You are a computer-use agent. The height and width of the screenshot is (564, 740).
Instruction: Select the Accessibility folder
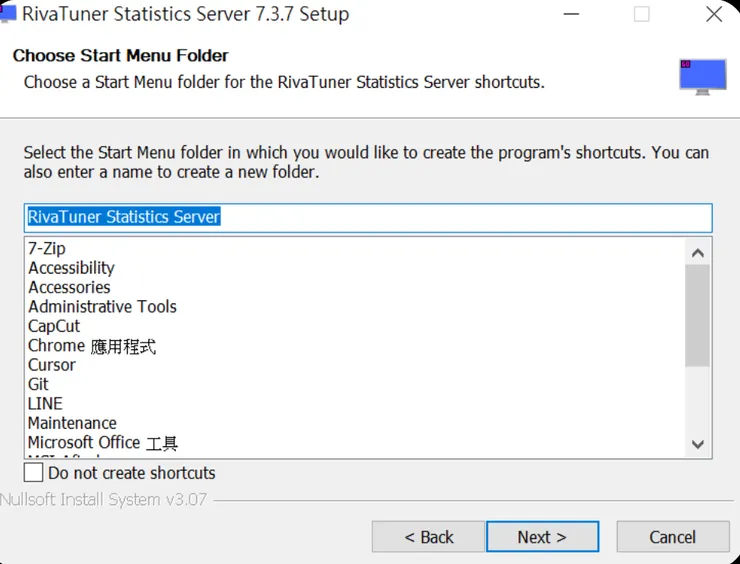(71, 268)
